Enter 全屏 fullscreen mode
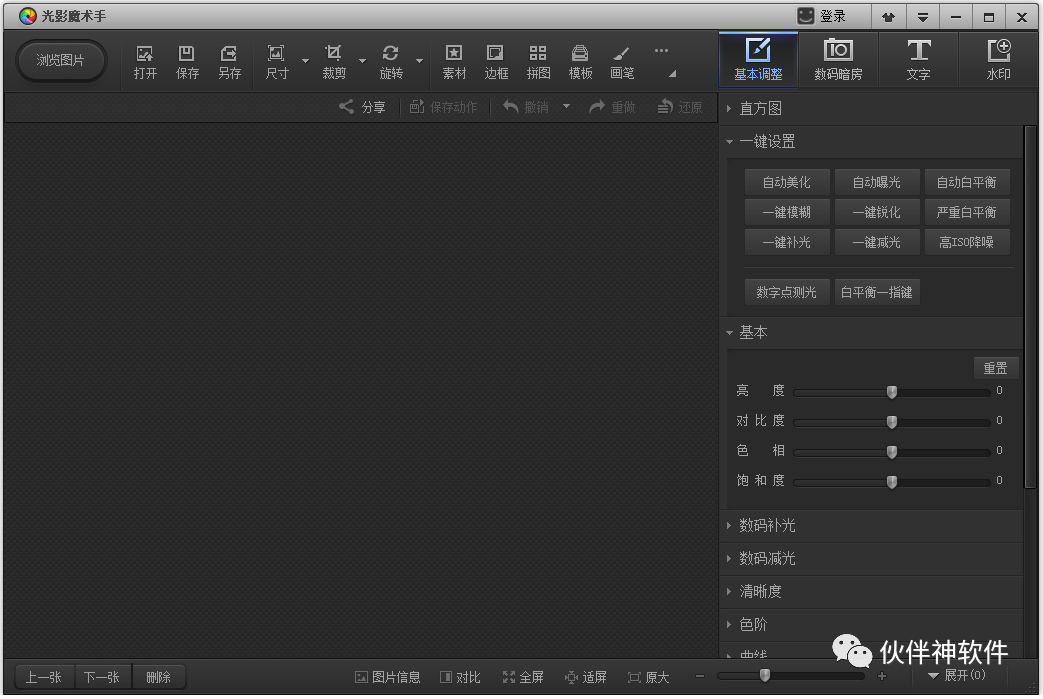 tap(523, 677)
